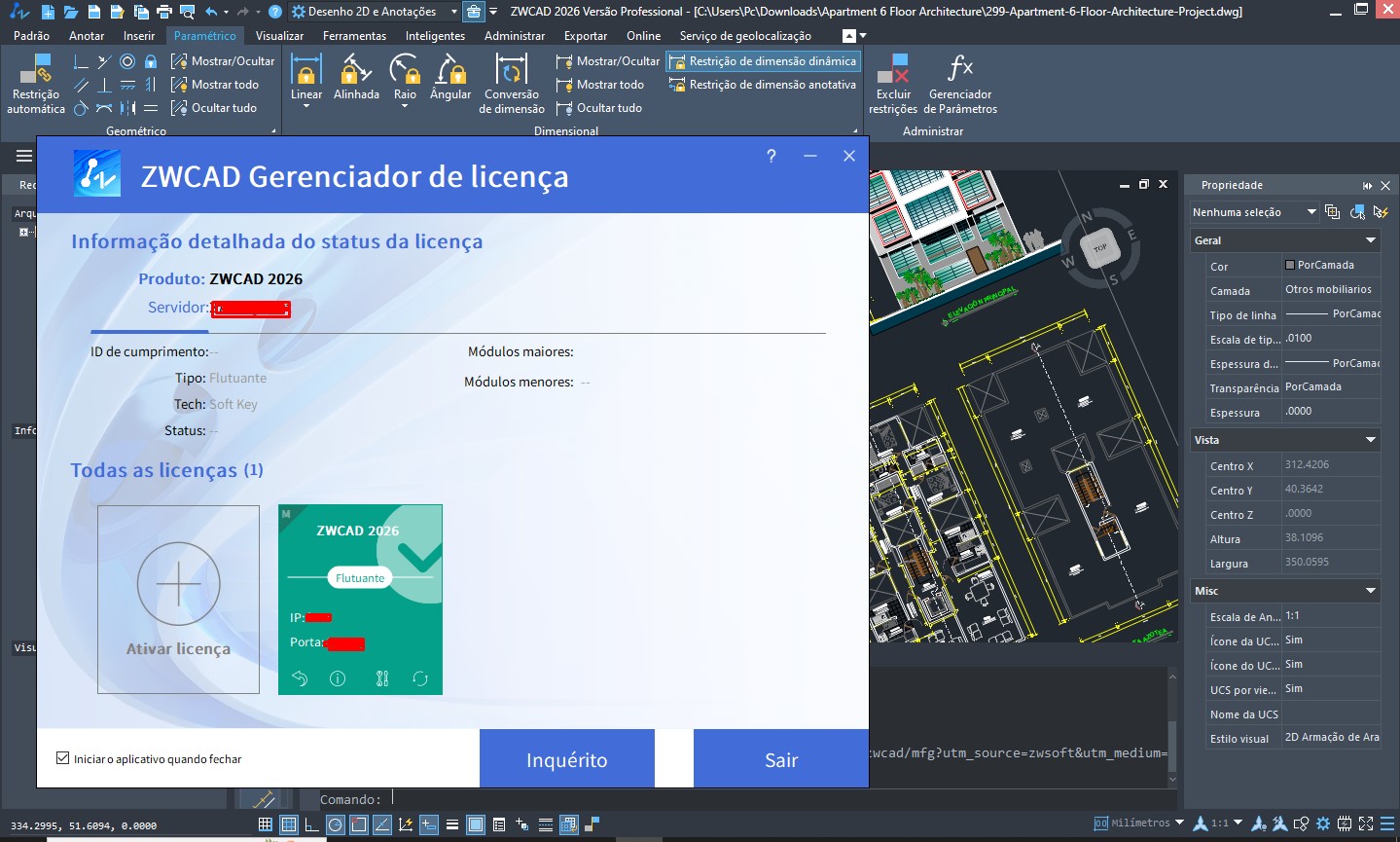1400x842 pixels.
Task: Click the quick select icon in Propriedade panel
Action: pyautogui.click(x=1380, y=212)
